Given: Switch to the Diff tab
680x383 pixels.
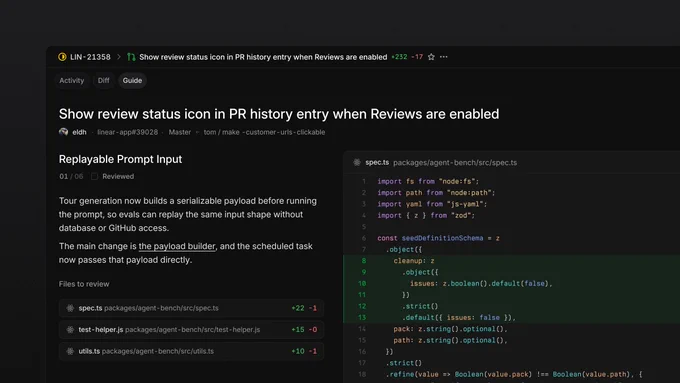Looking at the screenshot, I should coord(104,80).
